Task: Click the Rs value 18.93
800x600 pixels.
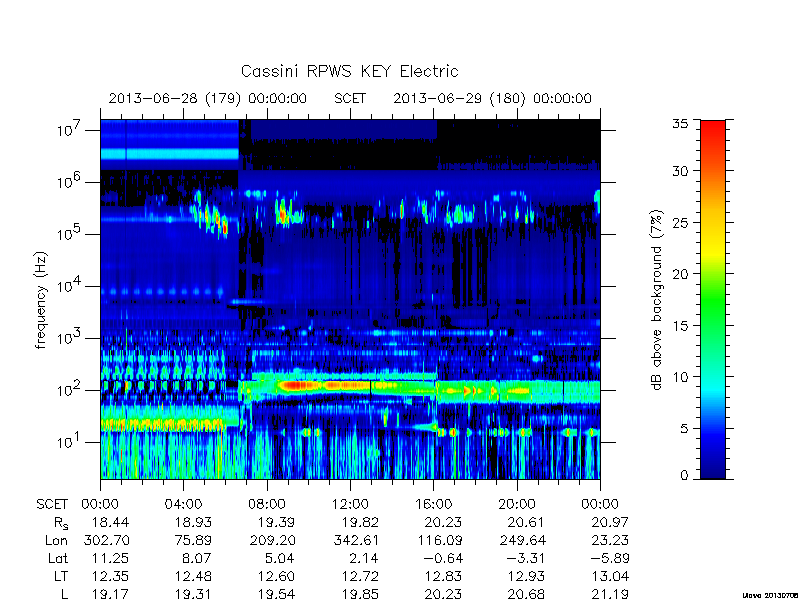Action: tap(192, 522)
